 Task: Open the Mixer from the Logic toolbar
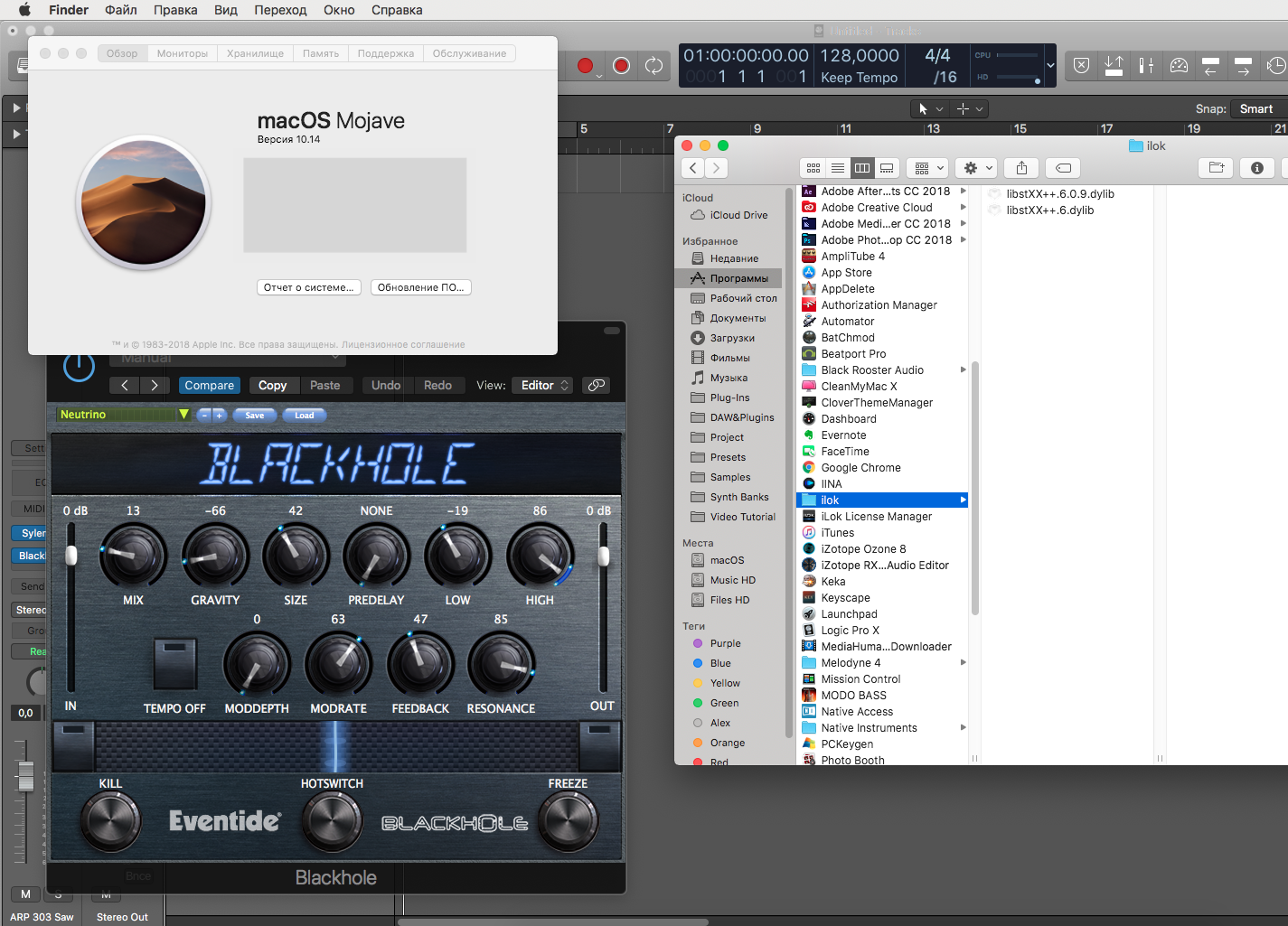(1146, 66)
